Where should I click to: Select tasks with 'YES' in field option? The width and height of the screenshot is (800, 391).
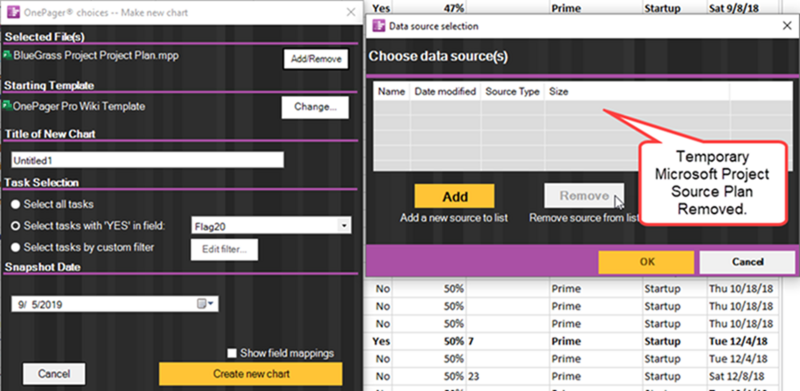(x=16, y=226)
